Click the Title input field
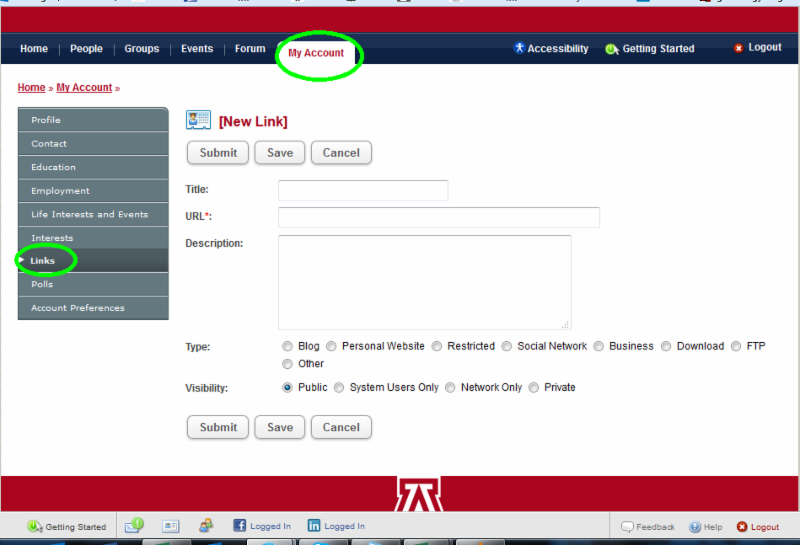The width and height of the screenshot is (800, 545). tap(363, 190)
